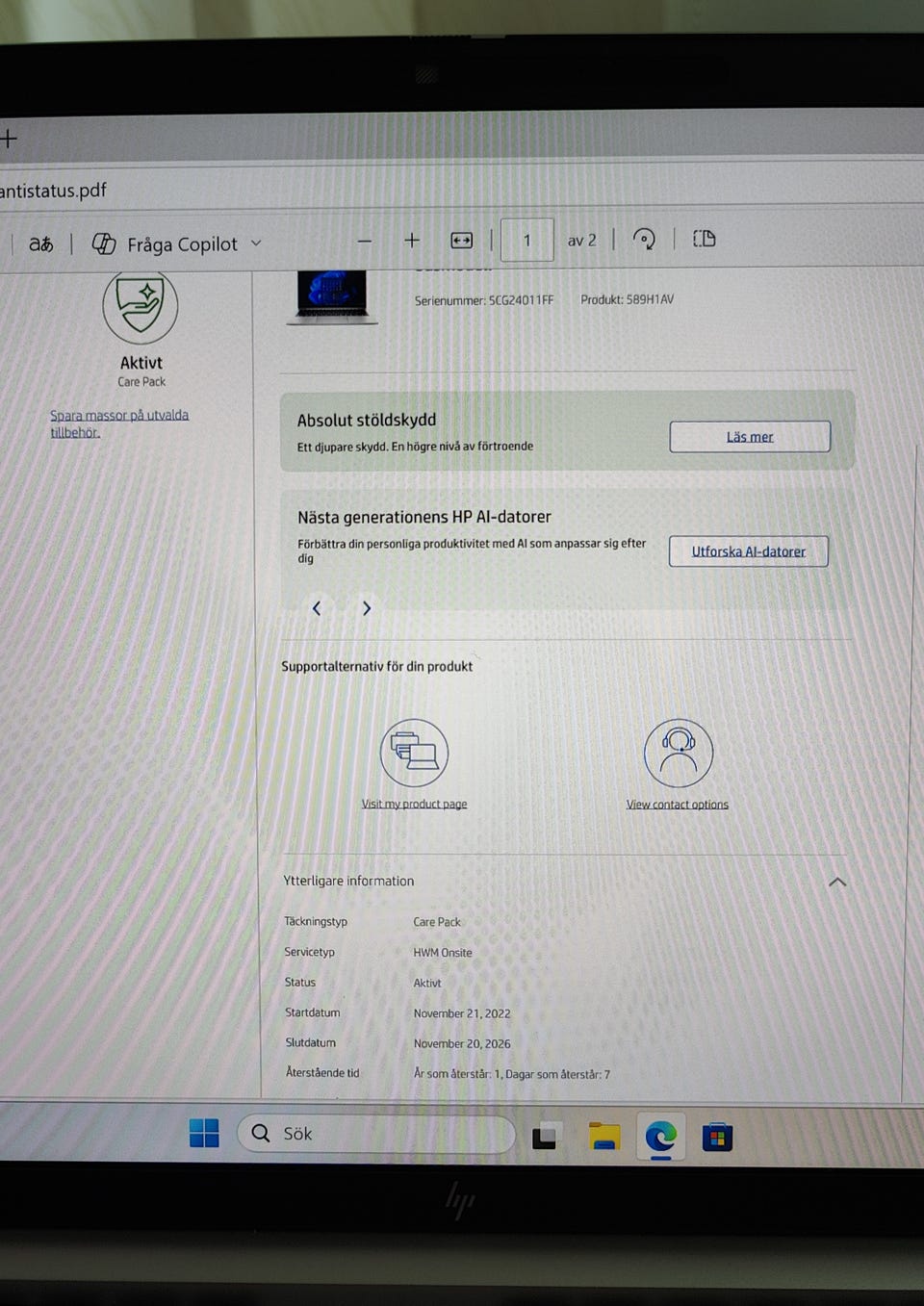Click Microsoft Edge taskbar icon
This screenshot has height=1306, width=924.
click(x=661, y=1138)
